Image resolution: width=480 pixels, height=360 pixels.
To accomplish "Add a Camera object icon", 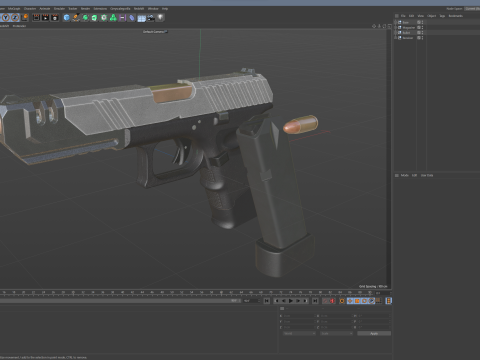I will pyautogui.click(x=151, y=17).
